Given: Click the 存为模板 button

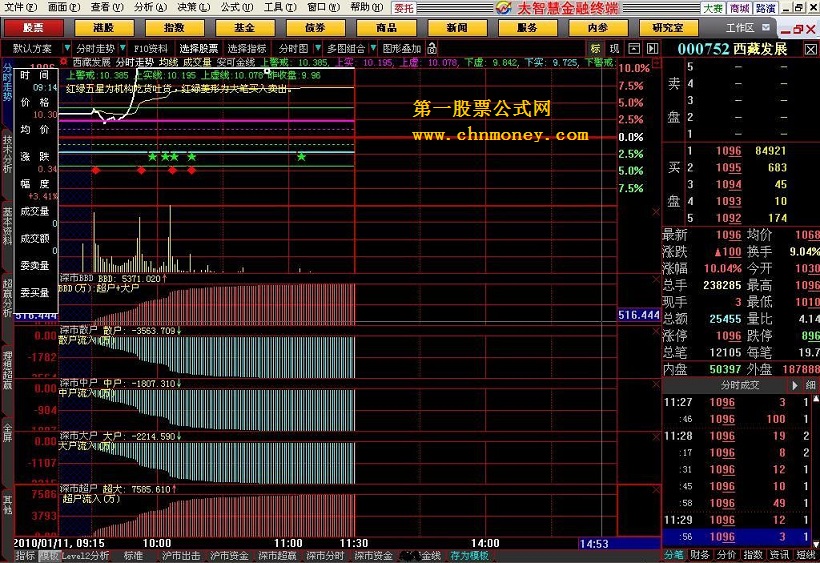Looking at the screenshot, I should pyautogui.click(x=469, y=556).
